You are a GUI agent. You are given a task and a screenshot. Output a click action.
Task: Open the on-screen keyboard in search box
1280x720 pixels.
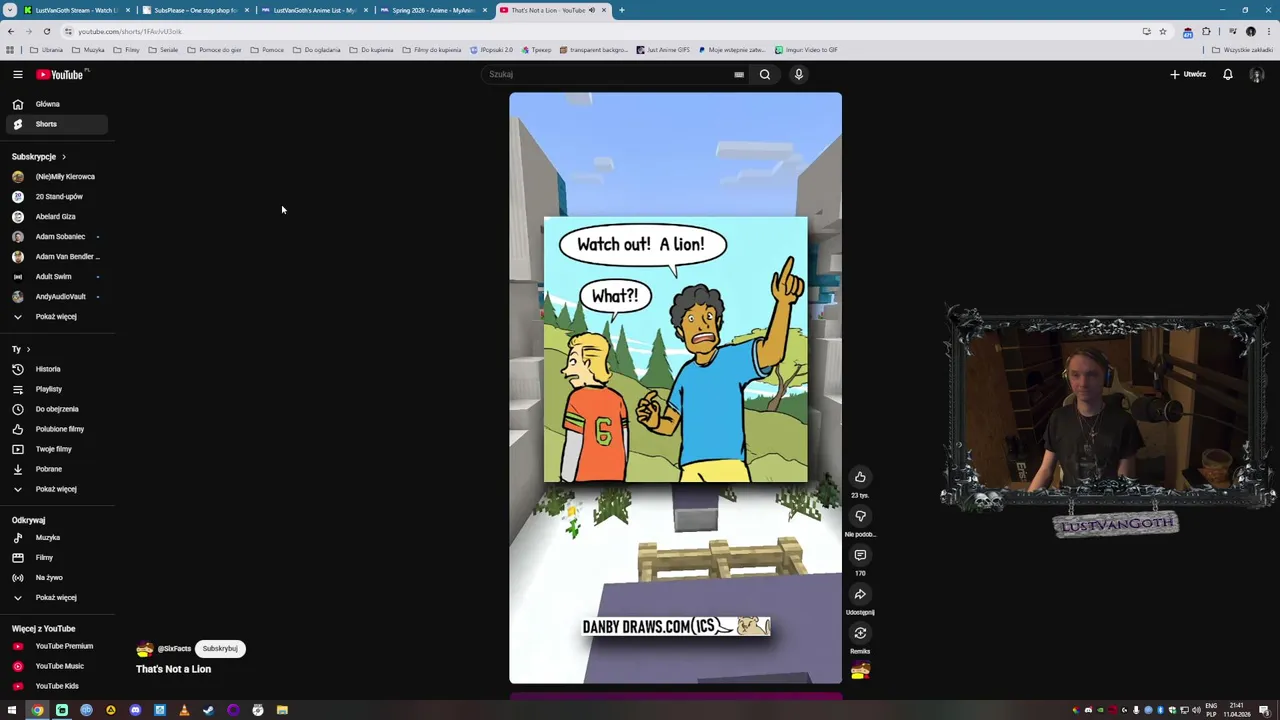point(739,74)
